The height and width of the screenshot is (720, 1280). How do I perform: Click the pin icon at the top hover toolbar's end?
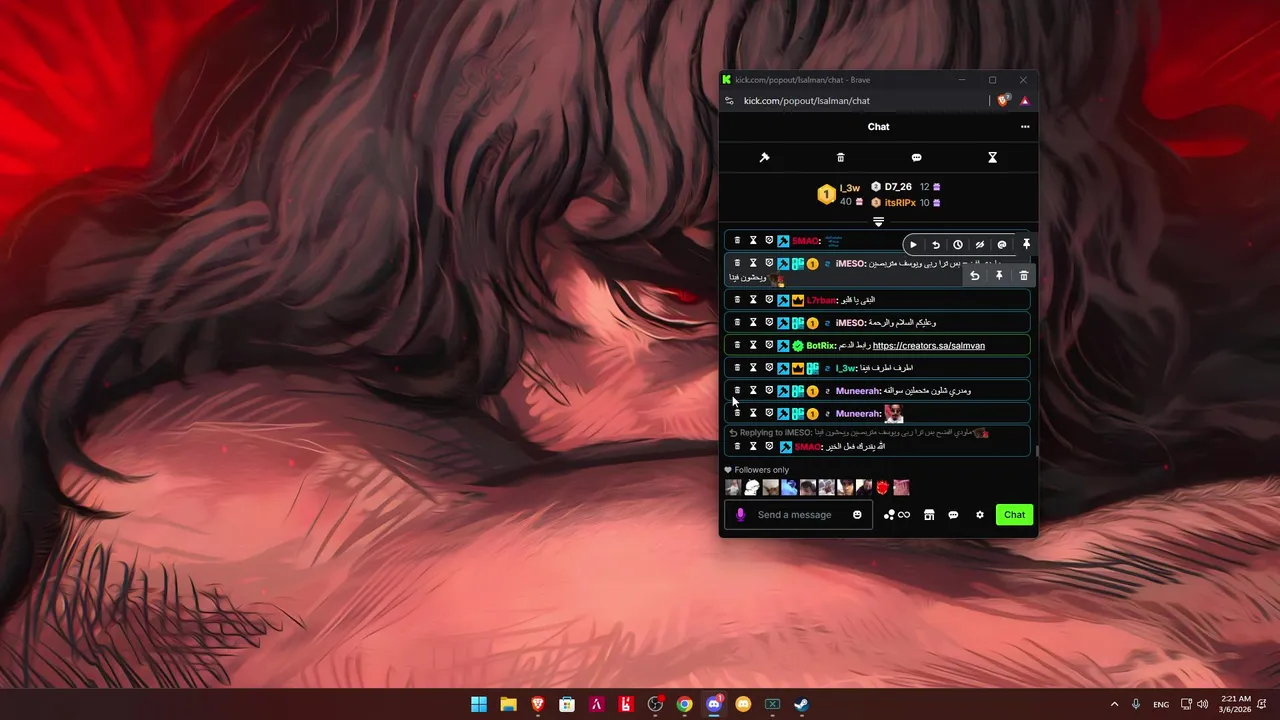point(1026,244)
